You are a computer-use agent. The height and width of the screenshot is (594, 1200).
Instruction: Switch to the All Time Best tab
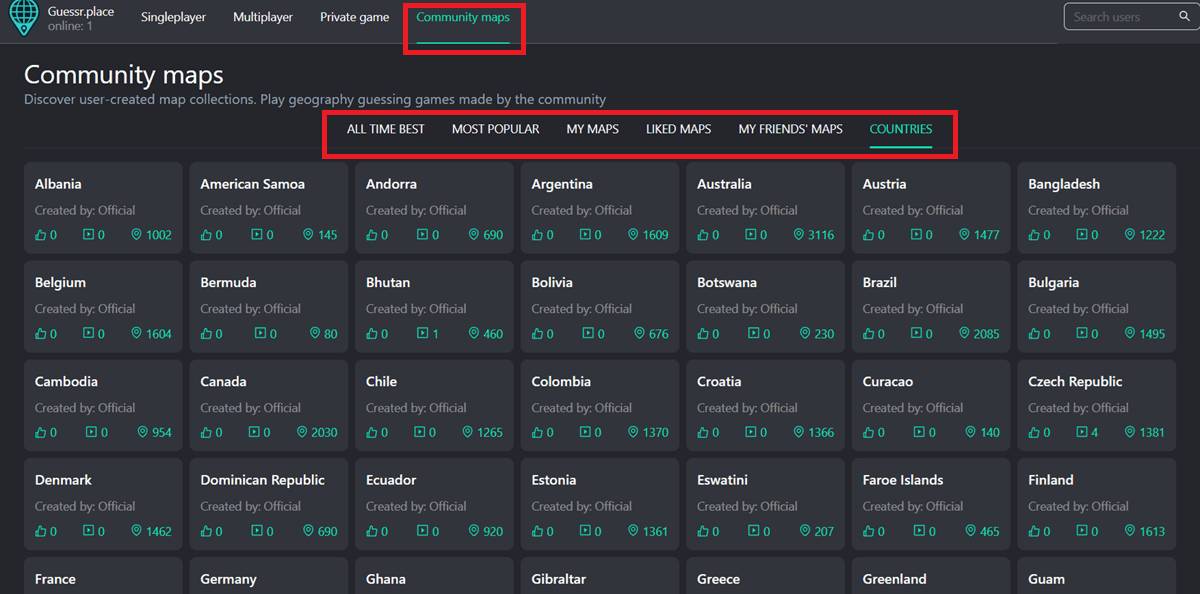(385, 129)
